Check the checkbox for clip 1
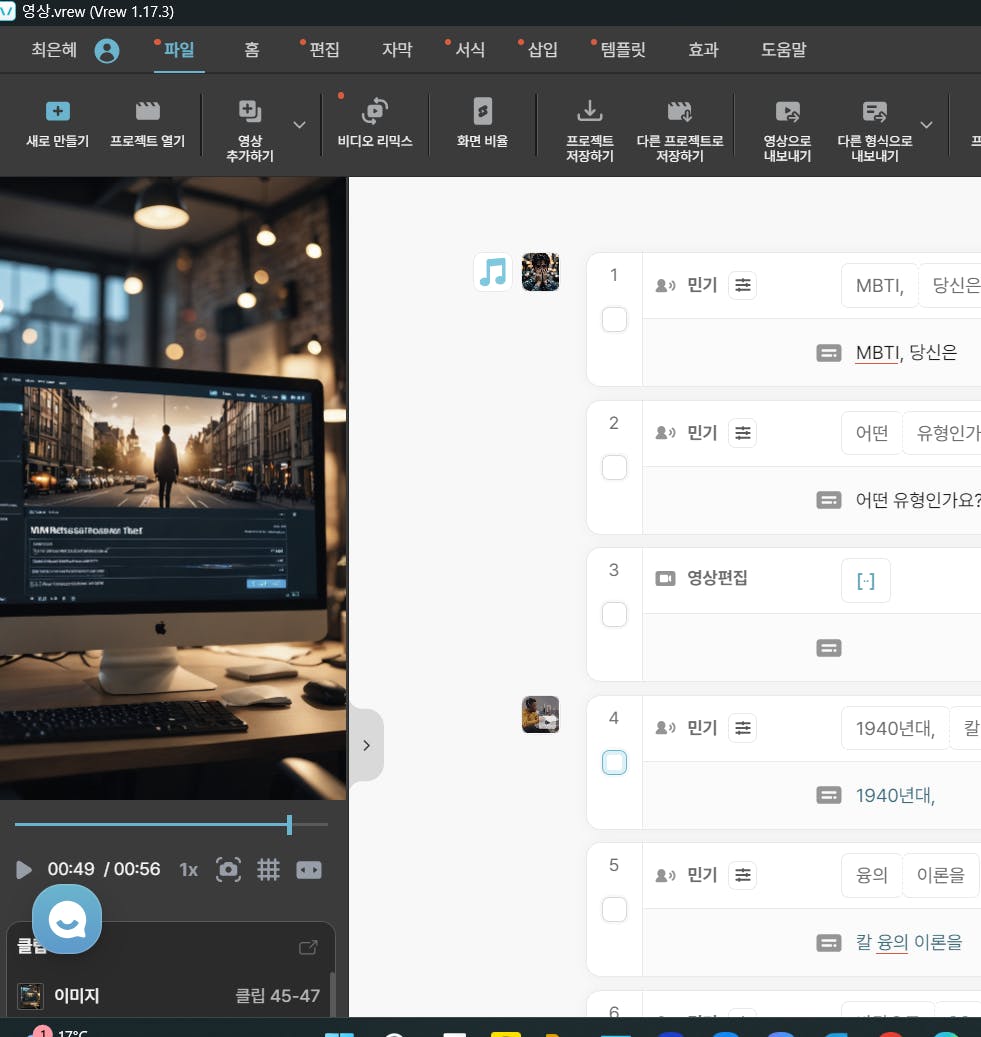The width and height of the screenshot is (981, 1037). 614,320
